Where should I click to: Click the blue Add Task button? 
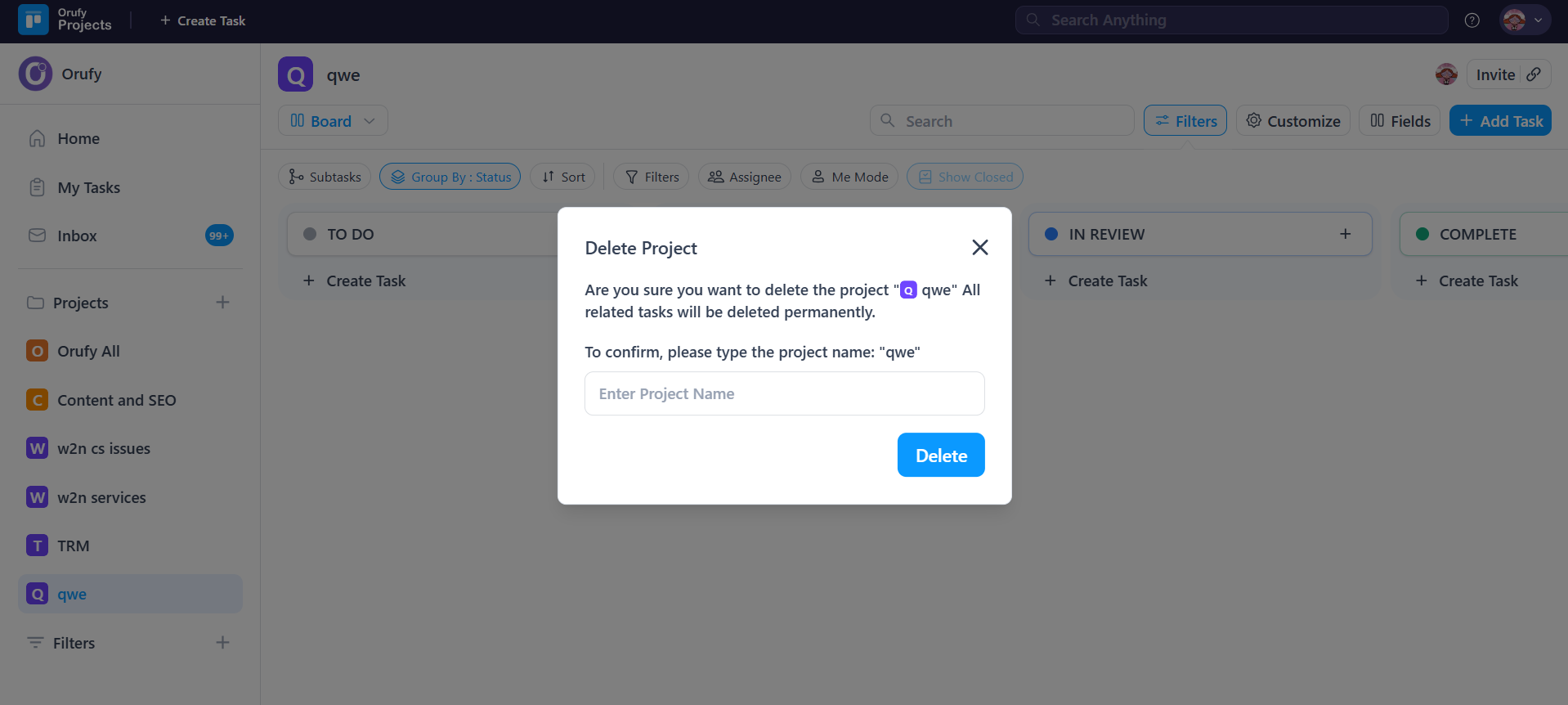pos(1499,121)
